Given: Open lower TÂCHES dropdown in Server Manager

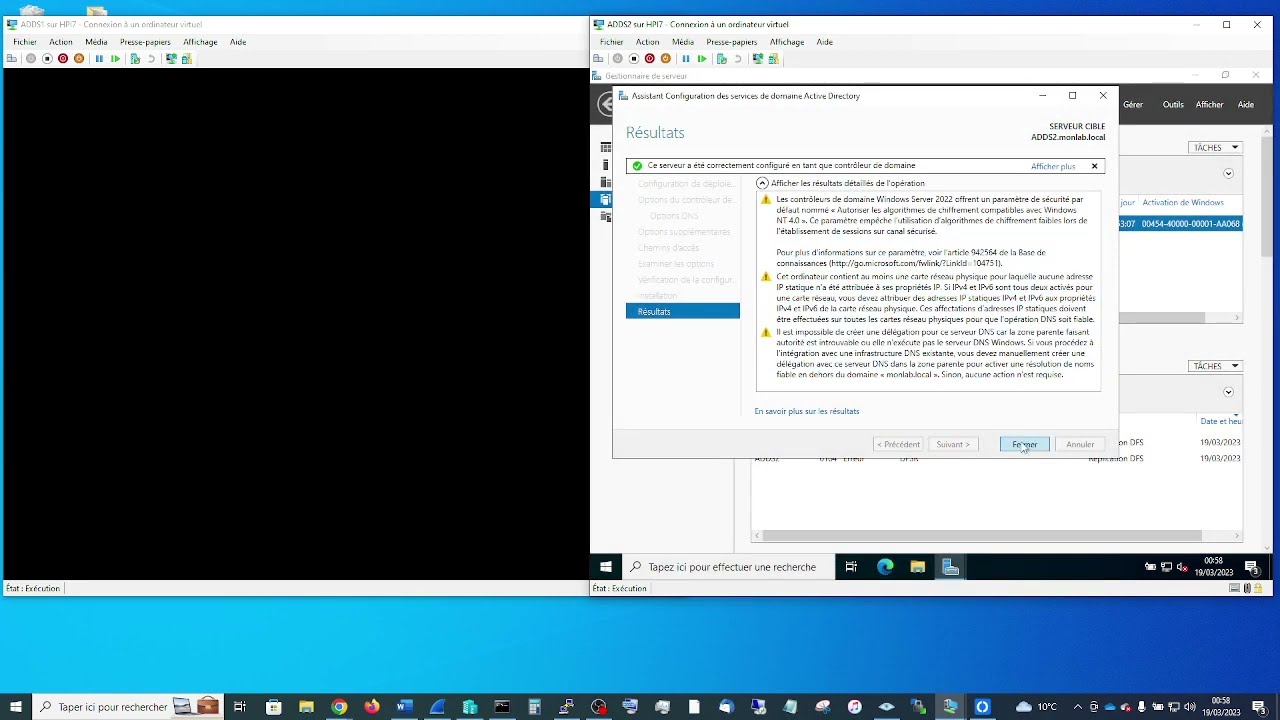Looking at the screenshot, I should [1216, 366].
